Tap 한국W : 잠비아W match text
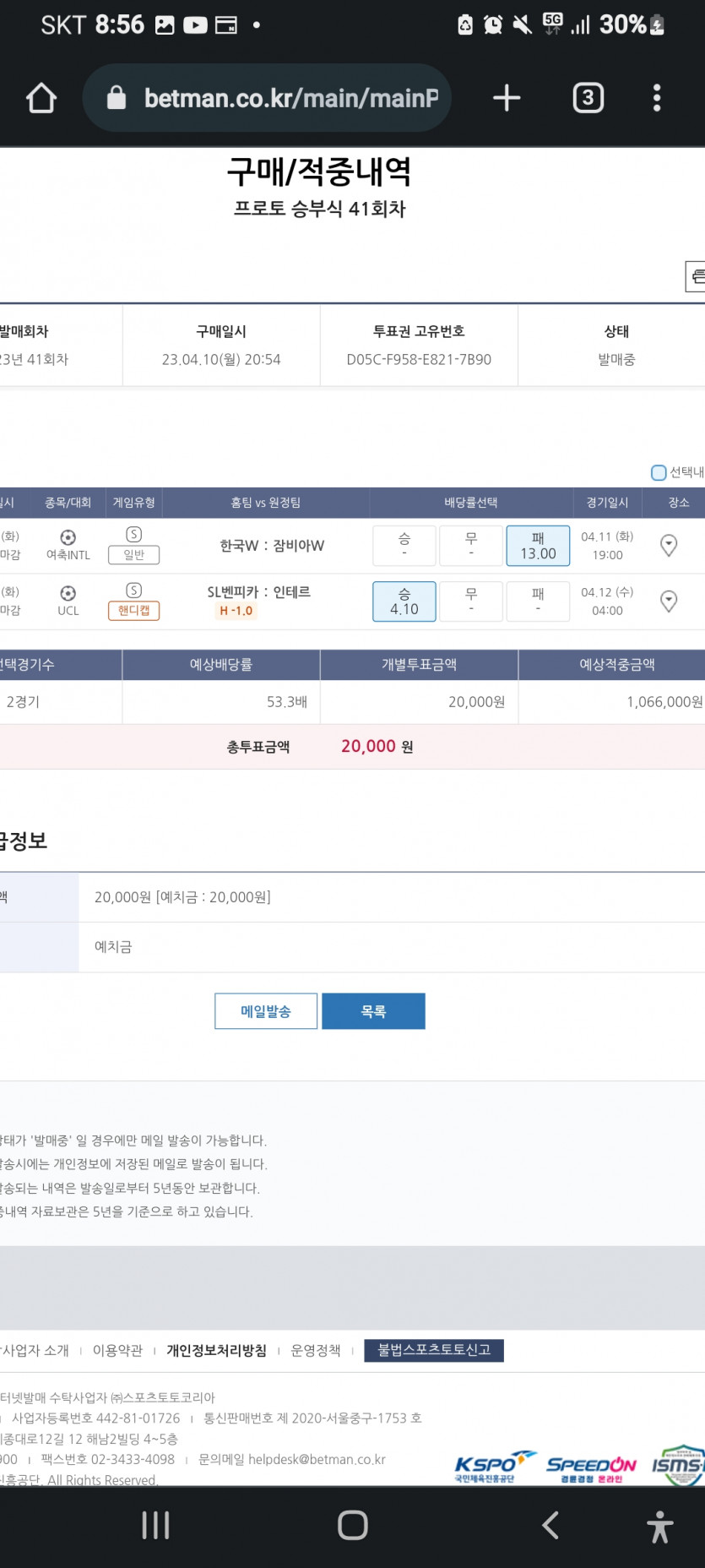705x1568 pixels. click(272, 546)
